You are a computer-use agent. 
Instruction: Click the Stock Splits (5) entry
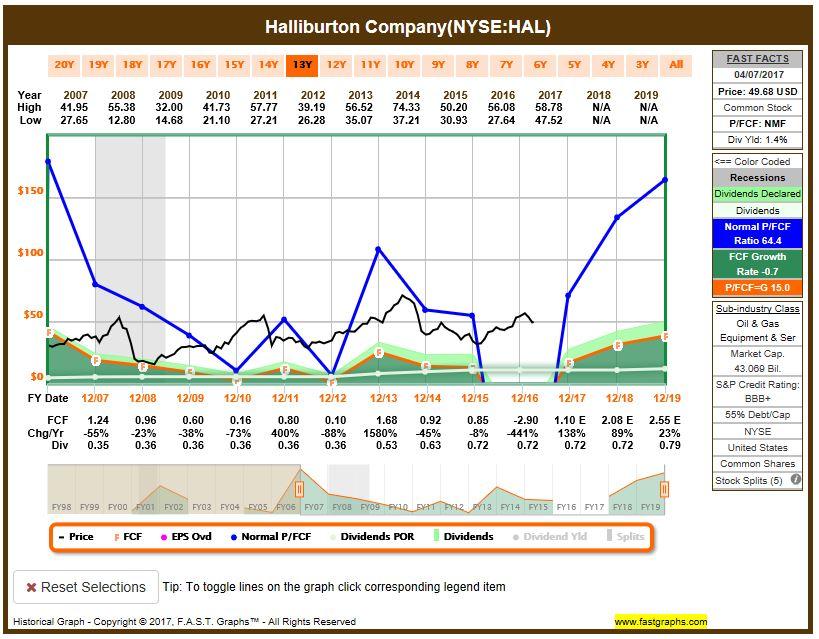(748, 481)
